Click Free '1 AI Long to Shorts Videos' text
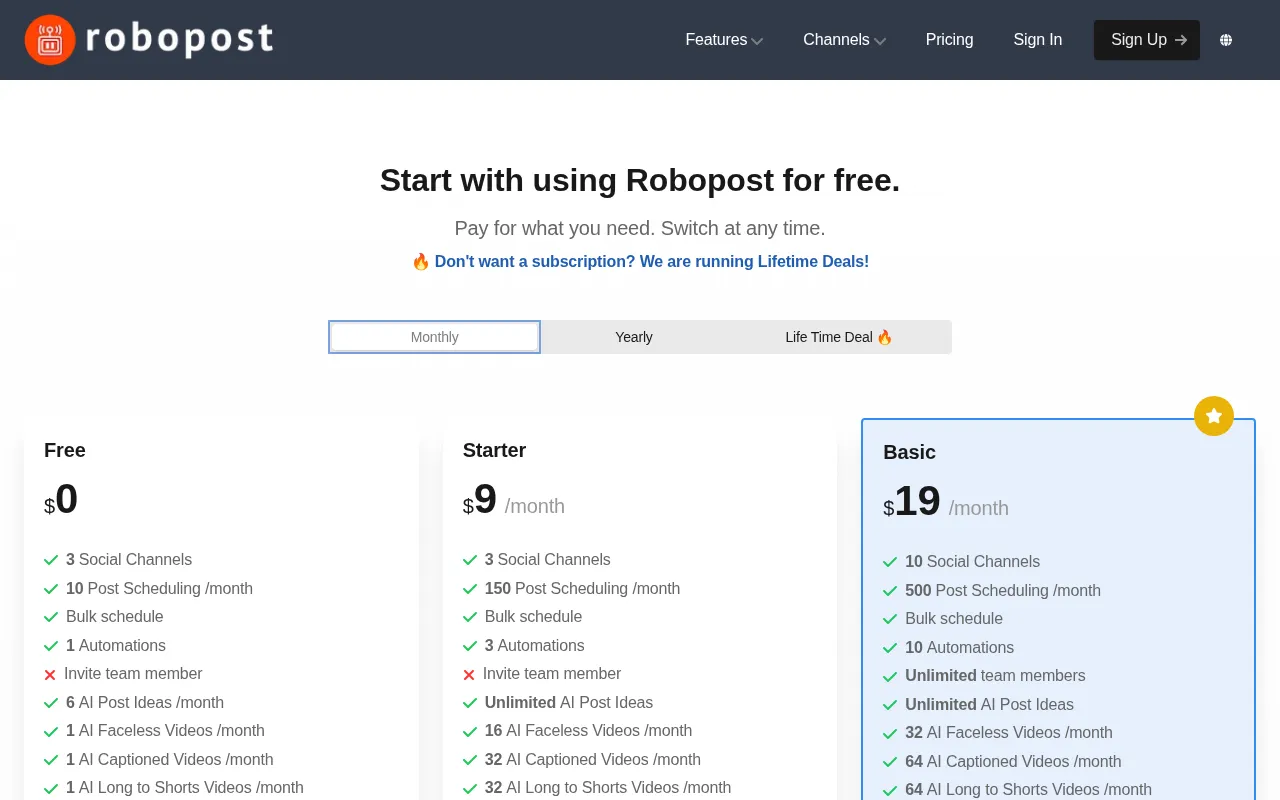The image size is (1280, 800). point(185,788)
